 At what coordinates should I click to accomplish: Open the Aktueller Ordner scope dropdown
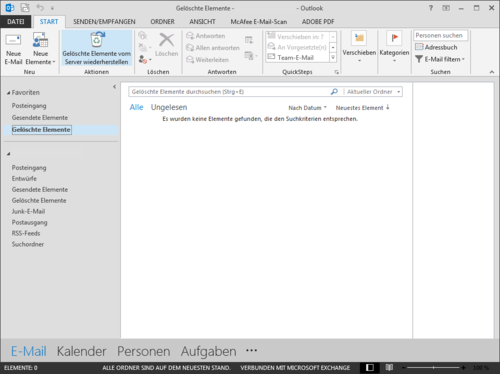point(373,92)
